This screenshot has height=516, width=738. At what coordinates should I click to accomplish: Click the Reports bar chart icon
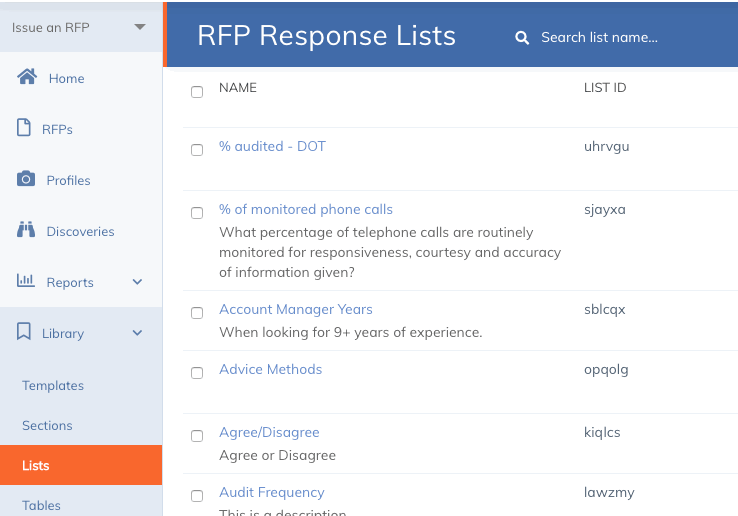tap(26, 281)
